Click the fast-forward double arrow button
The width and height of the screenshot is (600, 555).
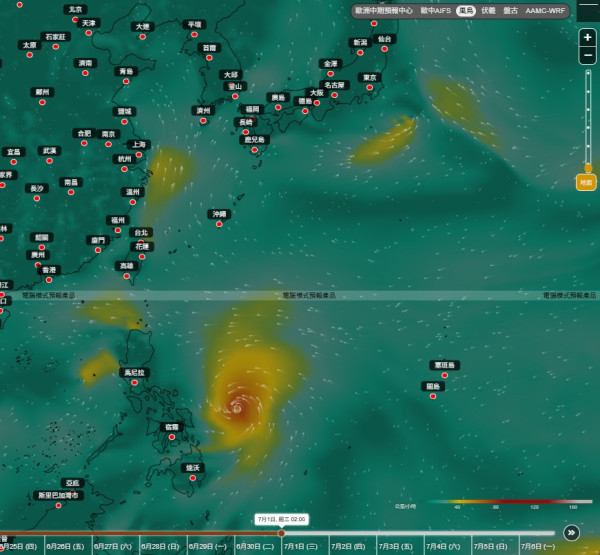pos(571,532)
